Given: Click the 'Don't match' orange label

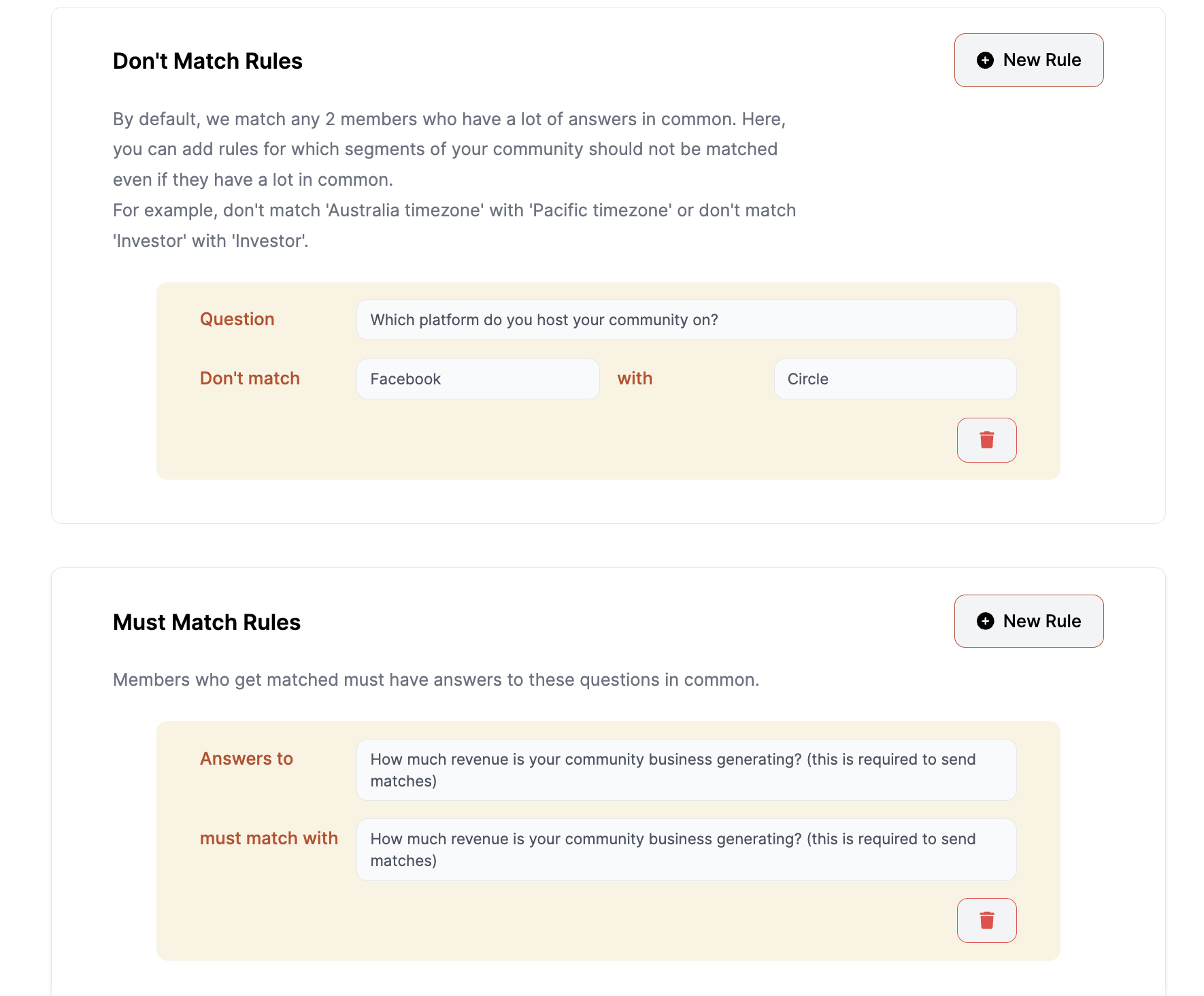Looking at the screenshot, I should 250,378.
